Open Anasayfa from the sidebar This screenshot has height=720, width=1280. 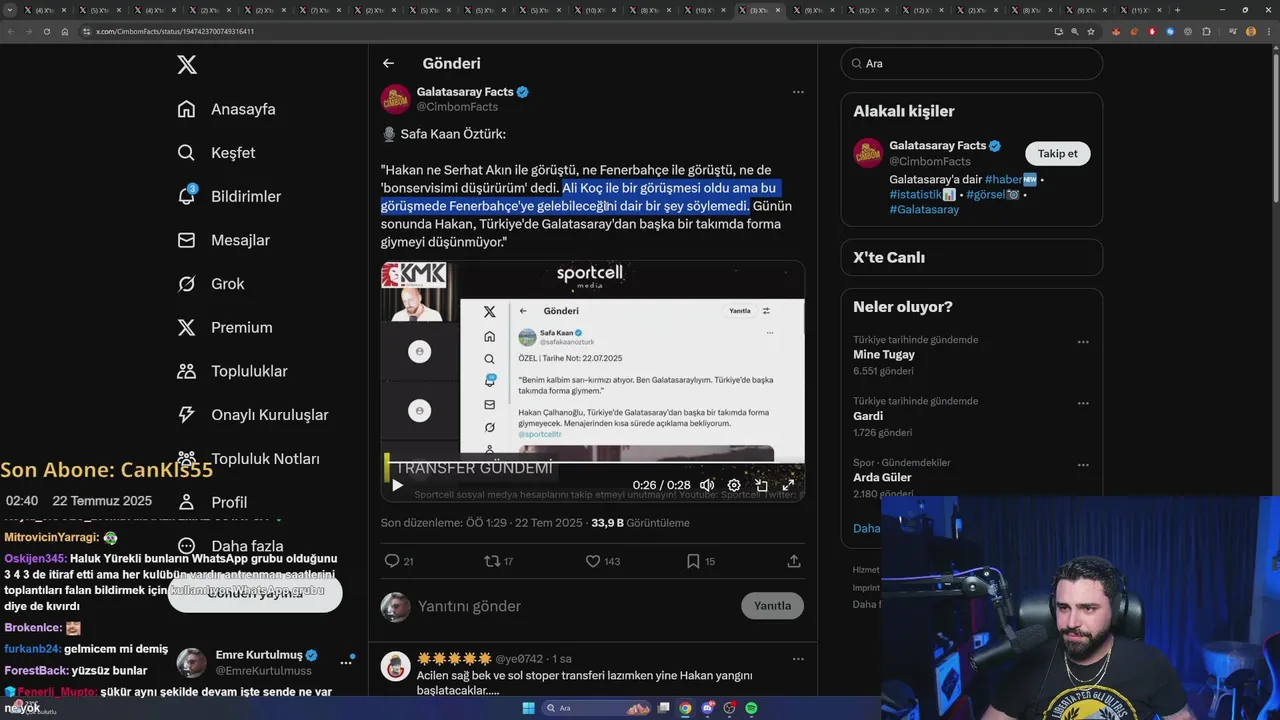tap(226, 109)
